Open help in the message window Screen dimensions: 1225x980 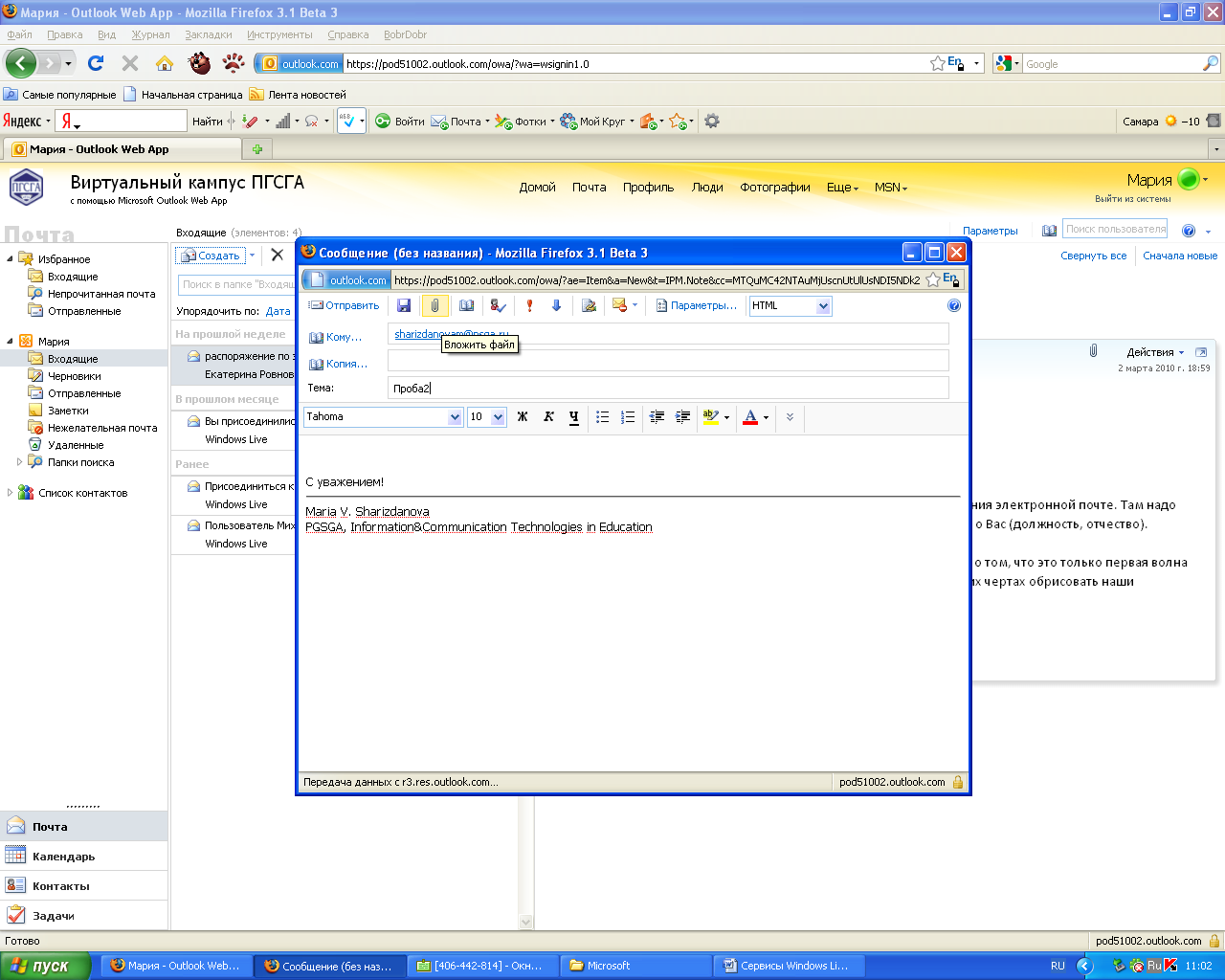coord(953,305)
